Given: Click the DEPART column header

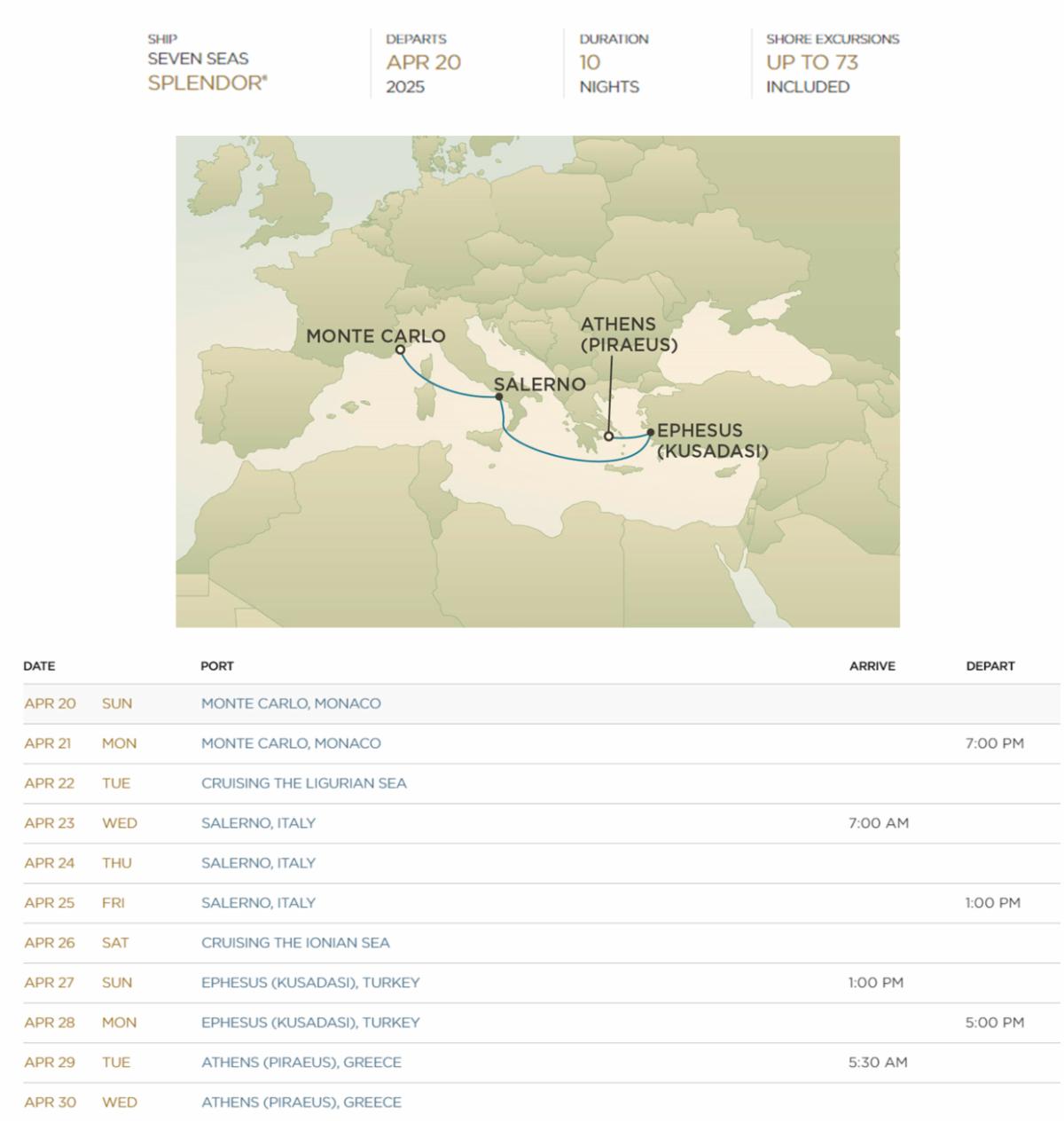Looking at the screenshot, I should [x=990, y=666].
